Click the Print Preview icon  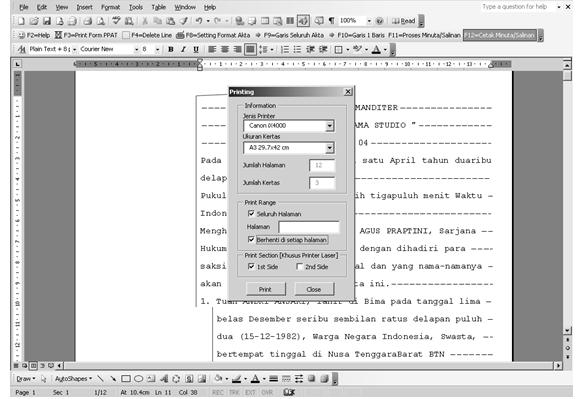pyautogui.click(x=100, y=21)
